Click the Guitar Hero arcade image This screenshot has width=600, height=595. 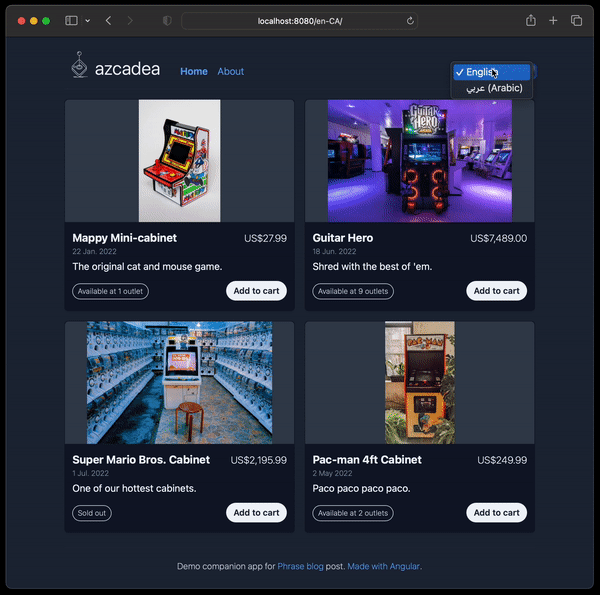coord(420,161)
